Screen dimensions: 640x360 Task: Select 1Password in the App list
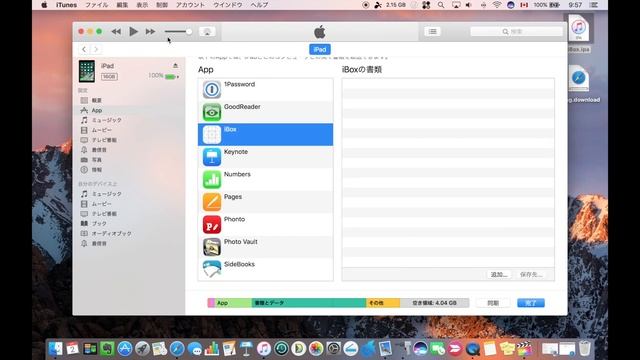point(265,90)
